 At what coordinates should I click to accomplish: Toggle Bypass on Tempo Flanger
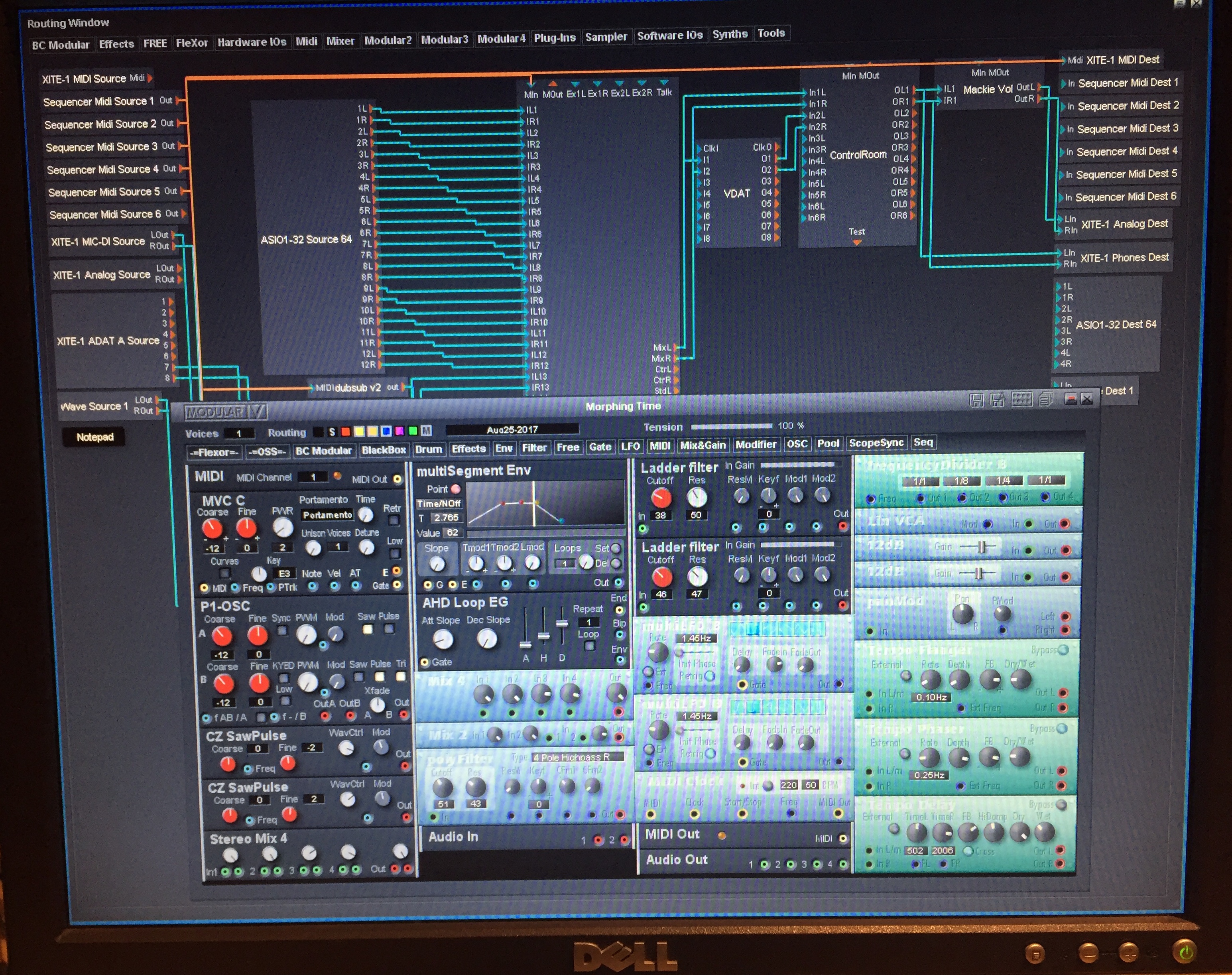pos(1063,650)
